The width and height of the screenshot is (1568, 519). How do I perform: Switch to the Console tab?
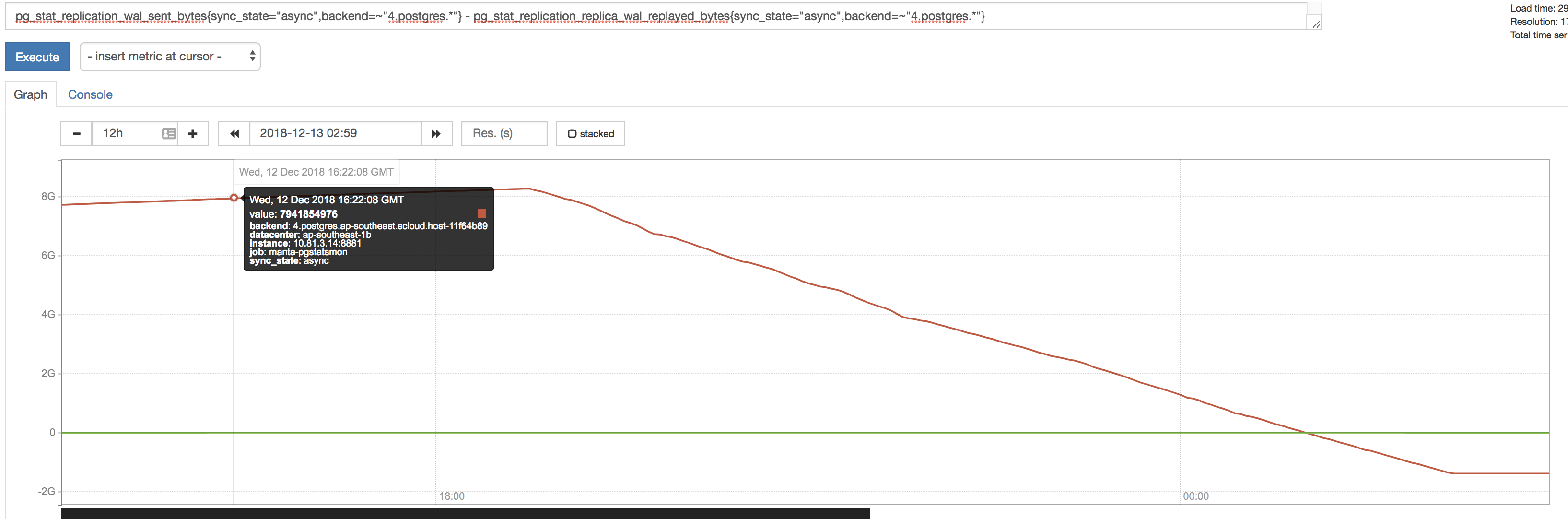[90, 94]
